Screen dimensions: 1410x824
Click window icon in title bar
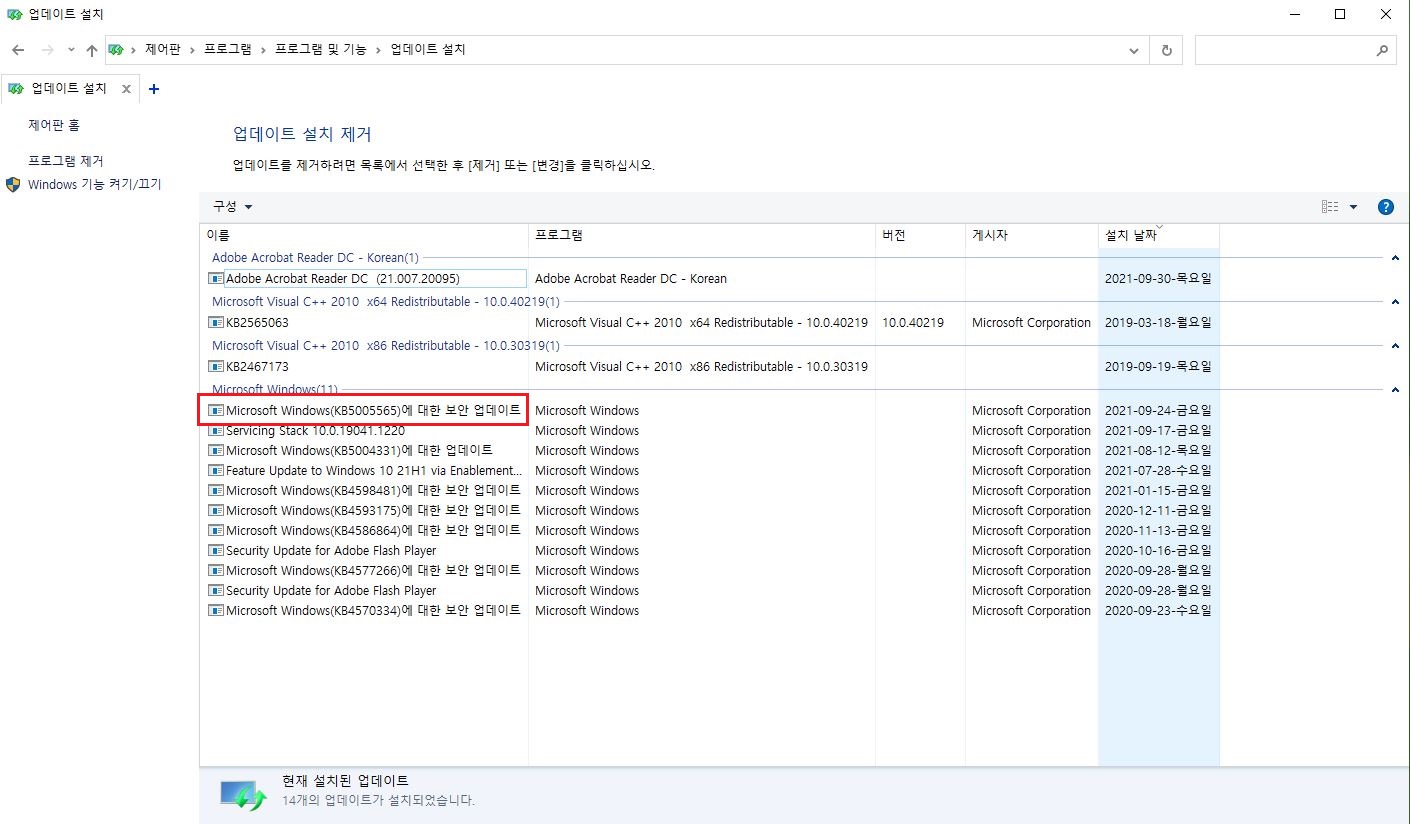point(13,14)
